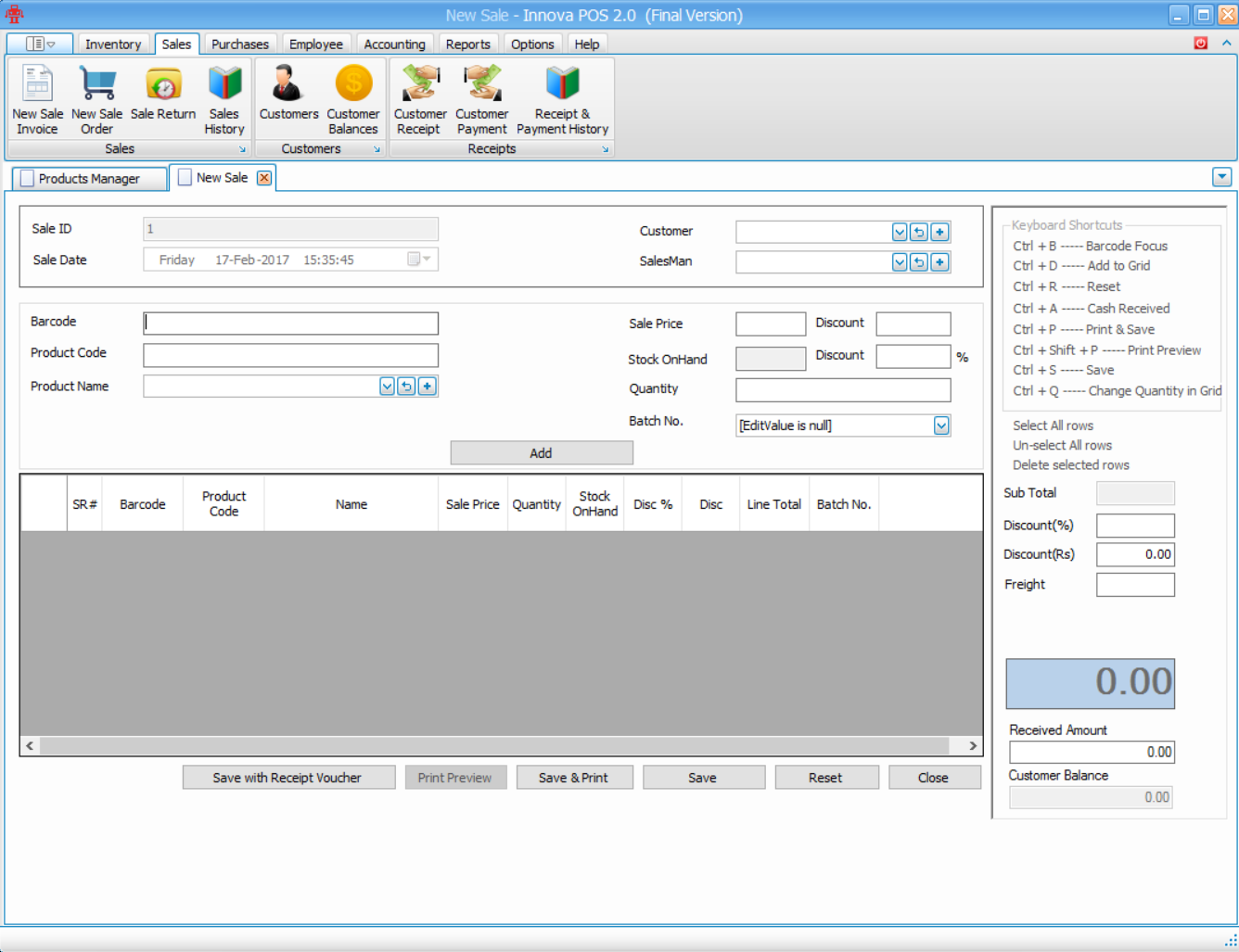Image resolution: width=1239 pixels, height=952 pixels.
Task: Refresh the SalesMan list
Action: [919, 262]
